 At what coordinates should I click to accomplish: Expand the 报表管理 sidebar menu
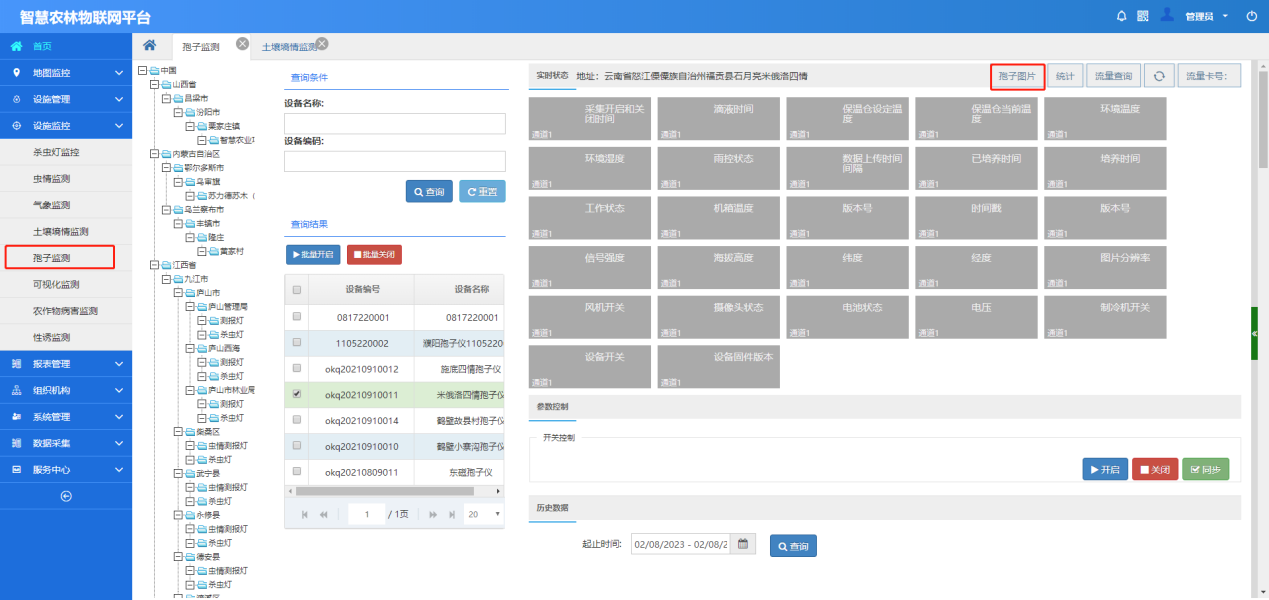[66, 364]
